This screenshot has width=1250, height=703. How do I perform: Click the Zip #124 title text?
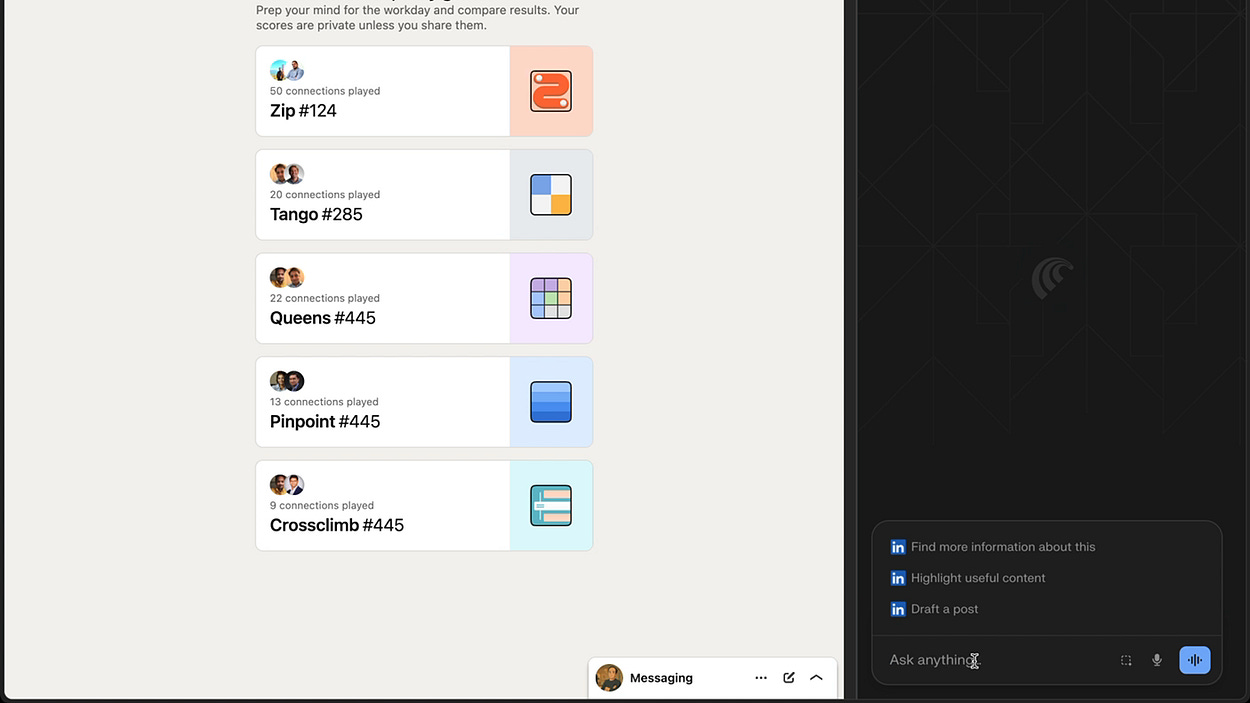pos(303,111)
